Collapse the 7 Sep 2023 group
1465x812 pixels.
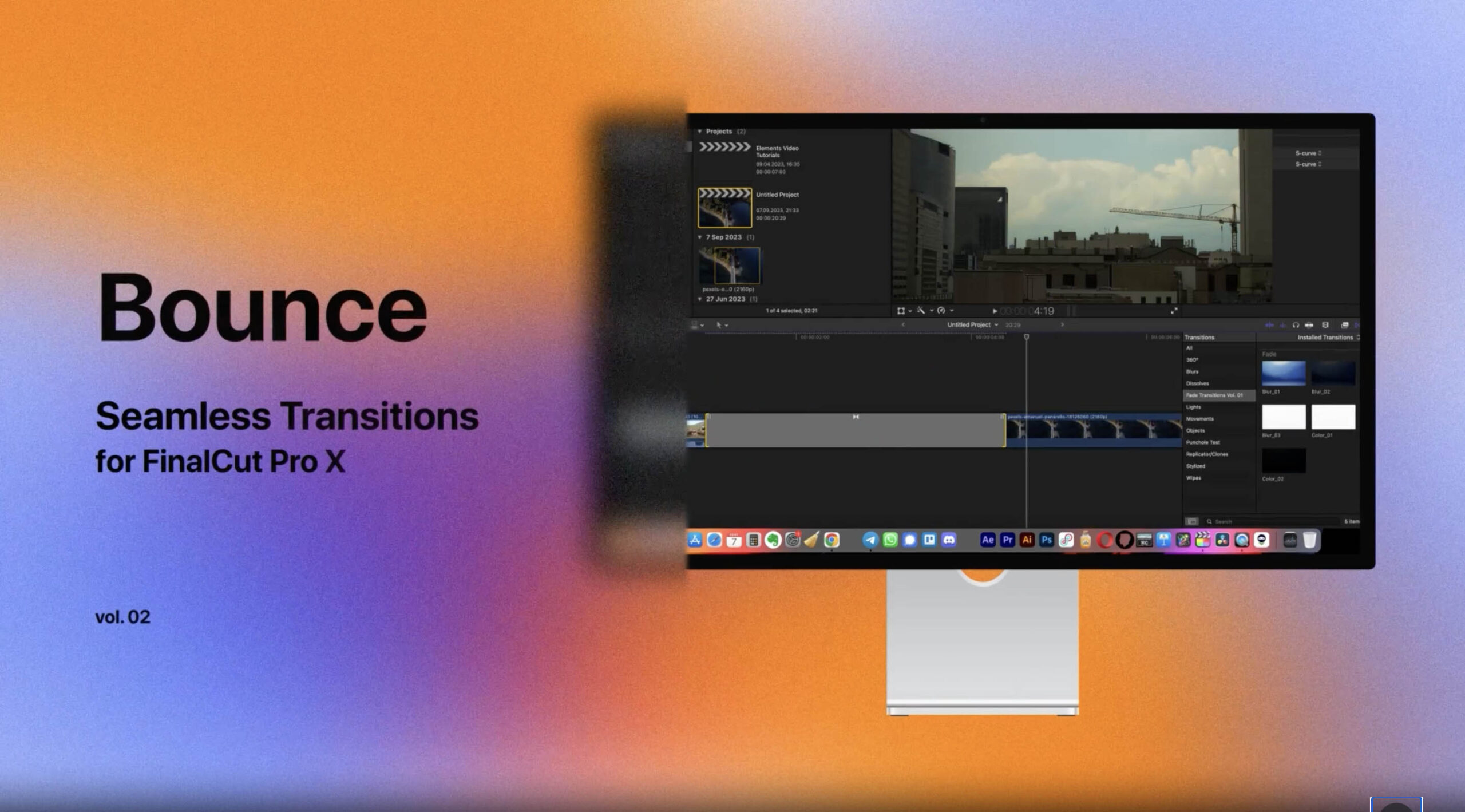point(699,237)
